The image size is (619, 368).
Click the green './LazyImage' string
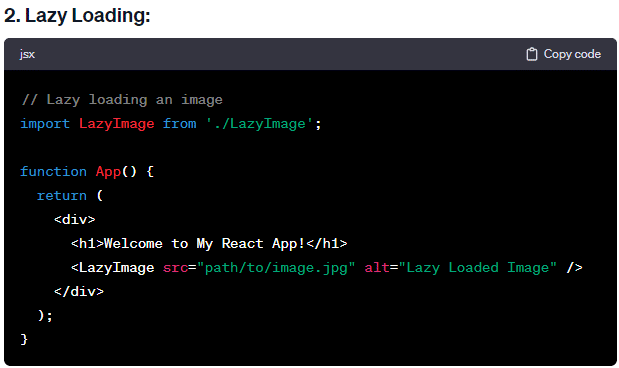pyautogui.click(x=260, y=124)
